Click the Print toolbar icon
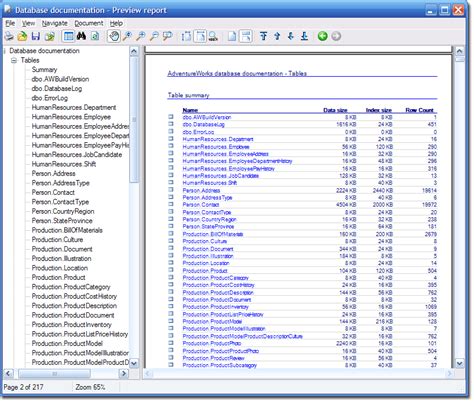This screenshot has width=474, height=402. pyautogui.click(x=9, y=36)
